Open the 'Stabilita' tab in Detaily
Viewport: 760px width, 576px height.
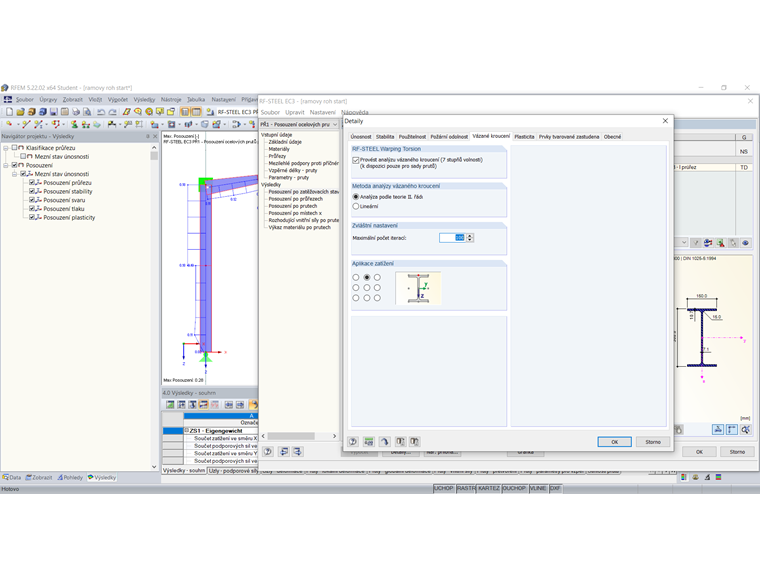point(385,137)
